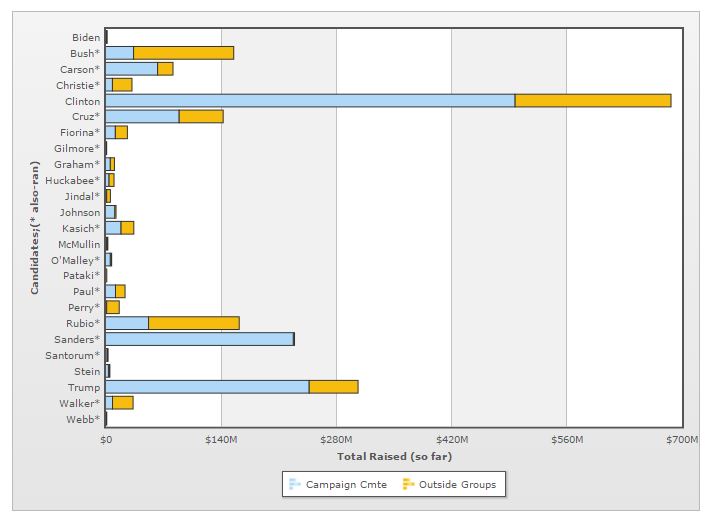
Task: Click the Rubio* candidate label
Action: (83, 323)
